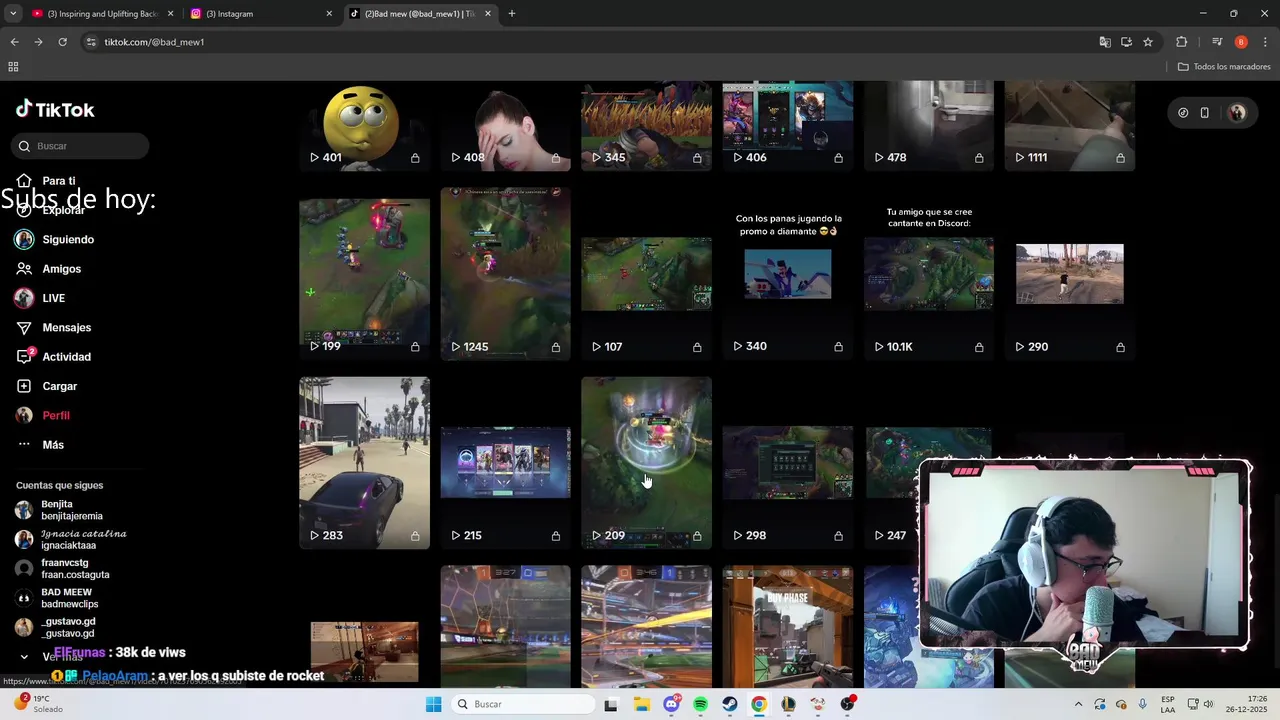Screen dimensions: 1280x720
Task: Open Actividad notifications
Action: click(66, 357)
